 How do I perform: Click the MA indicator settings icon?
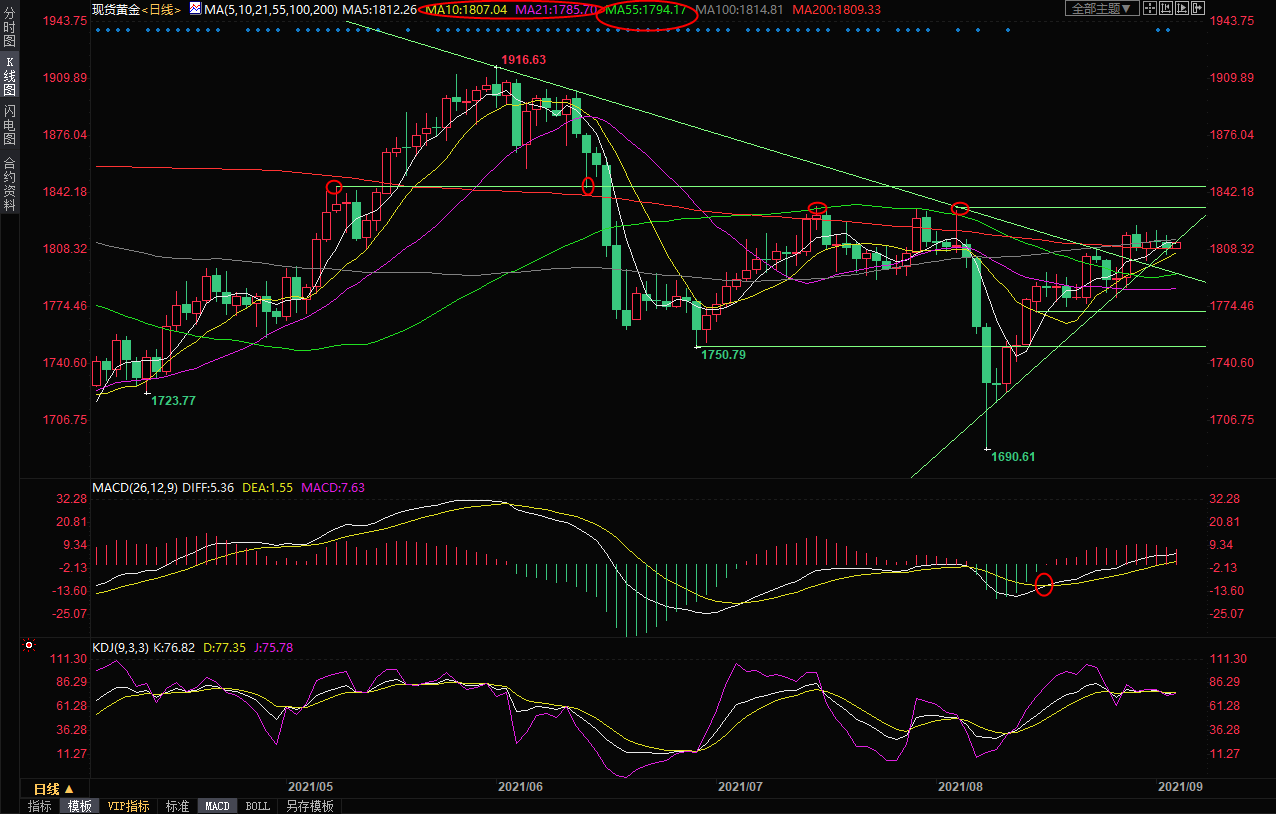pos(194,9)
